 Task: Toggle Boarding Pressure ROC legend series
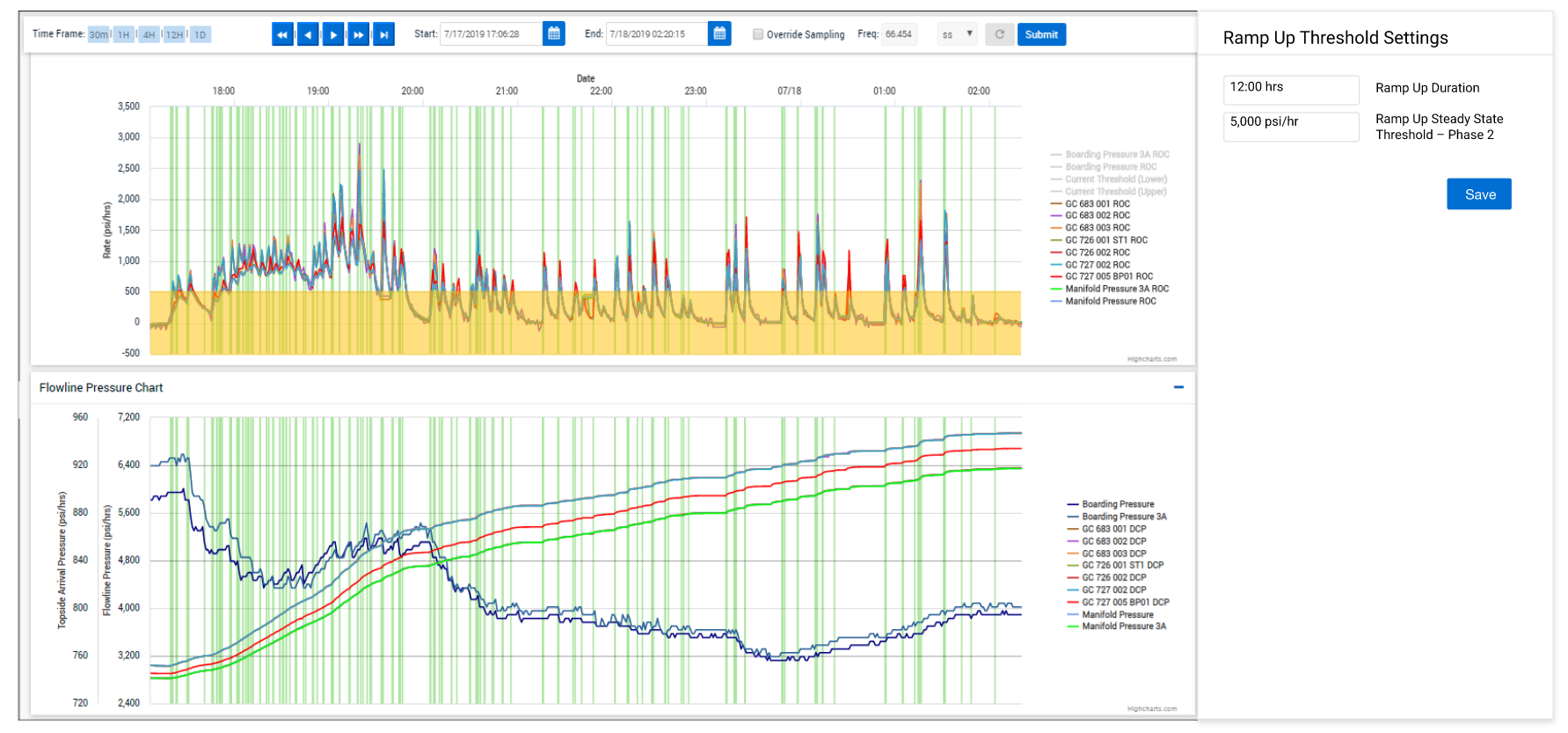click(x=1104, y=167)
